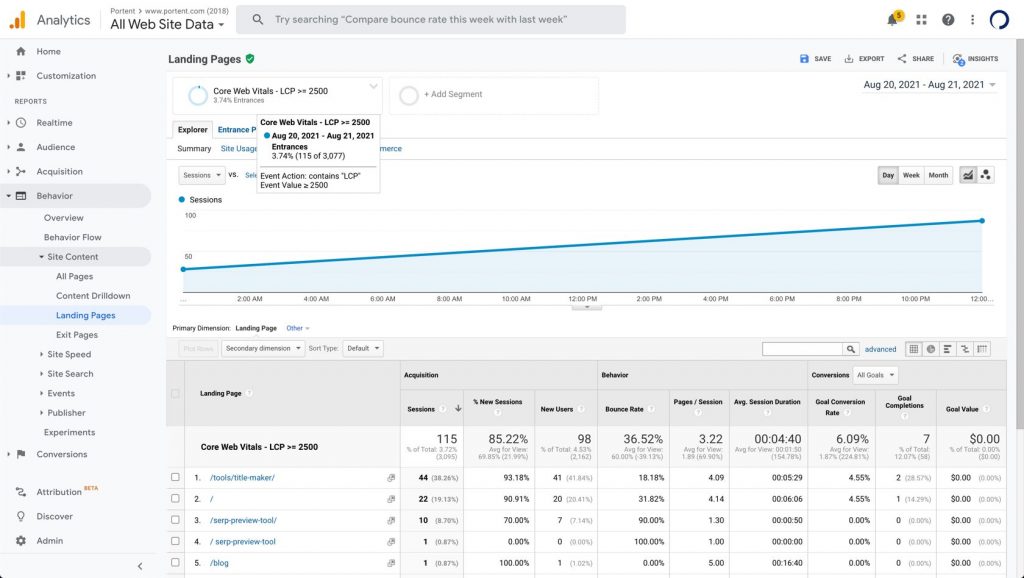Open the /blog landing page link

pyautogui.click(x=219, y=563)
